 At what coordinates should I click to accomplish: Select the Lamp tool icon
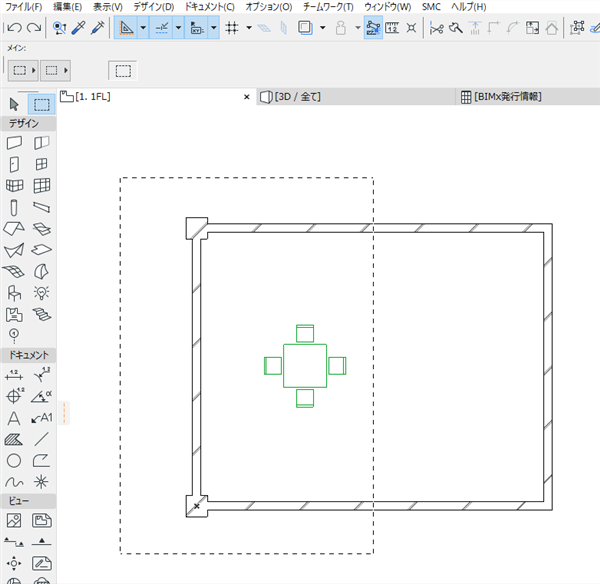[41, 293]
